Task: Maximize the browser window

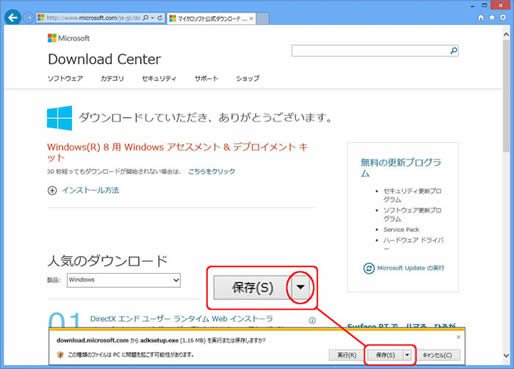Action: [484, 5]
